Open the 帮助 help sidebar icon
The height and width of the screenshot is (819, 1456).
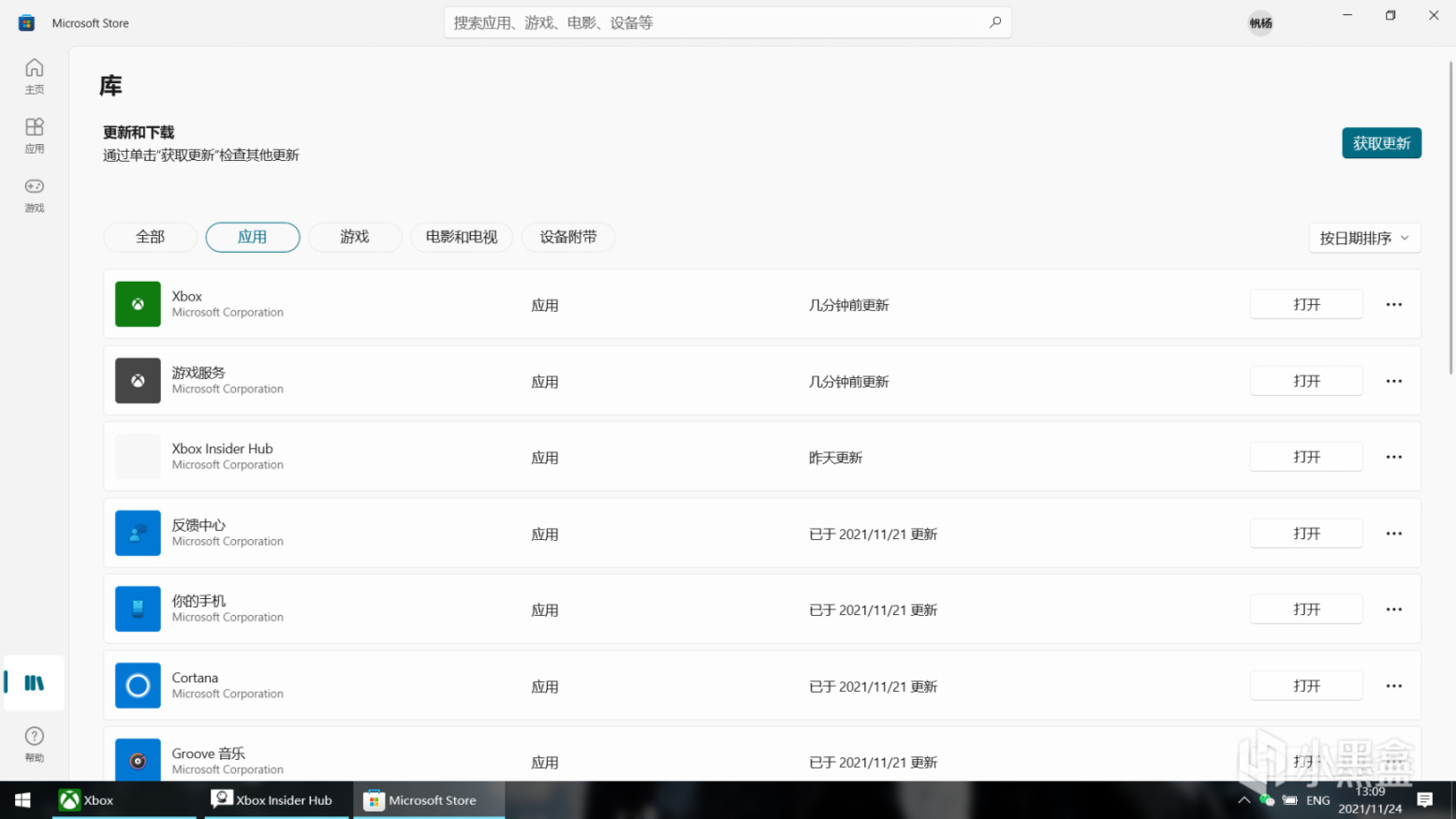point(35,743)
